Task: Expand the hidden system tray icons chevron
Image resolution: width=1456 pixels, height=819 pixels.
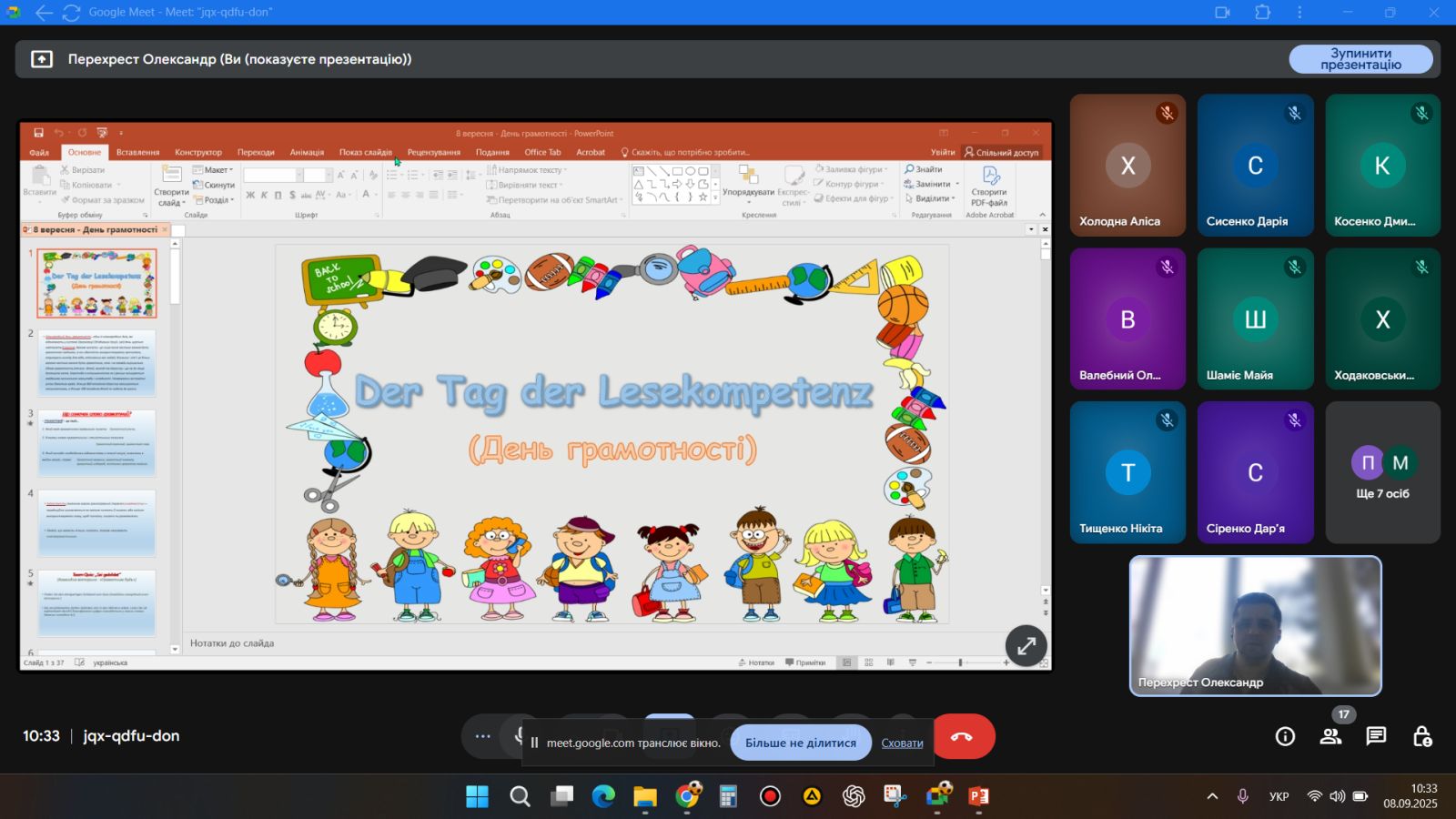Action: tap(1212, 796)
